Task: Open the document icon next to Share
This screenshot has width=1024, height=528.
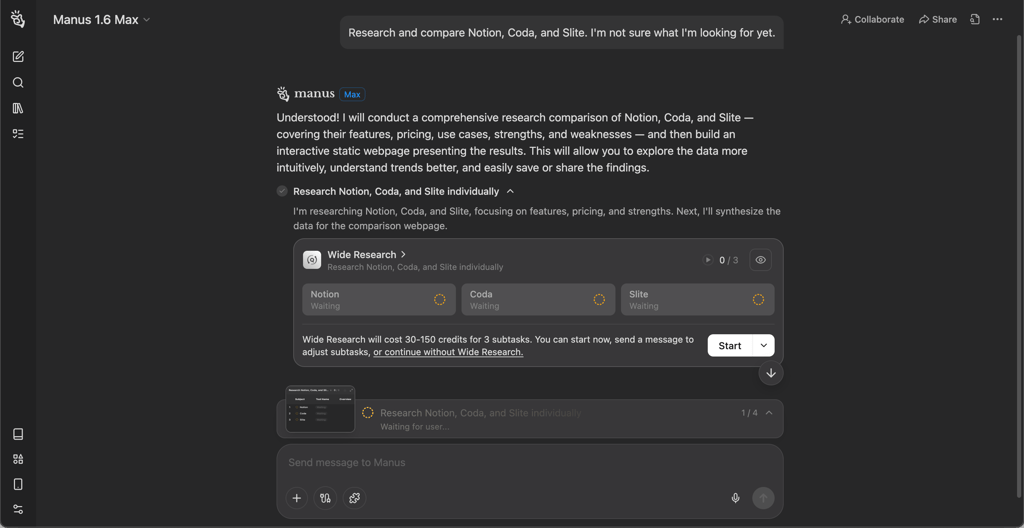Action: pos(975,20)
